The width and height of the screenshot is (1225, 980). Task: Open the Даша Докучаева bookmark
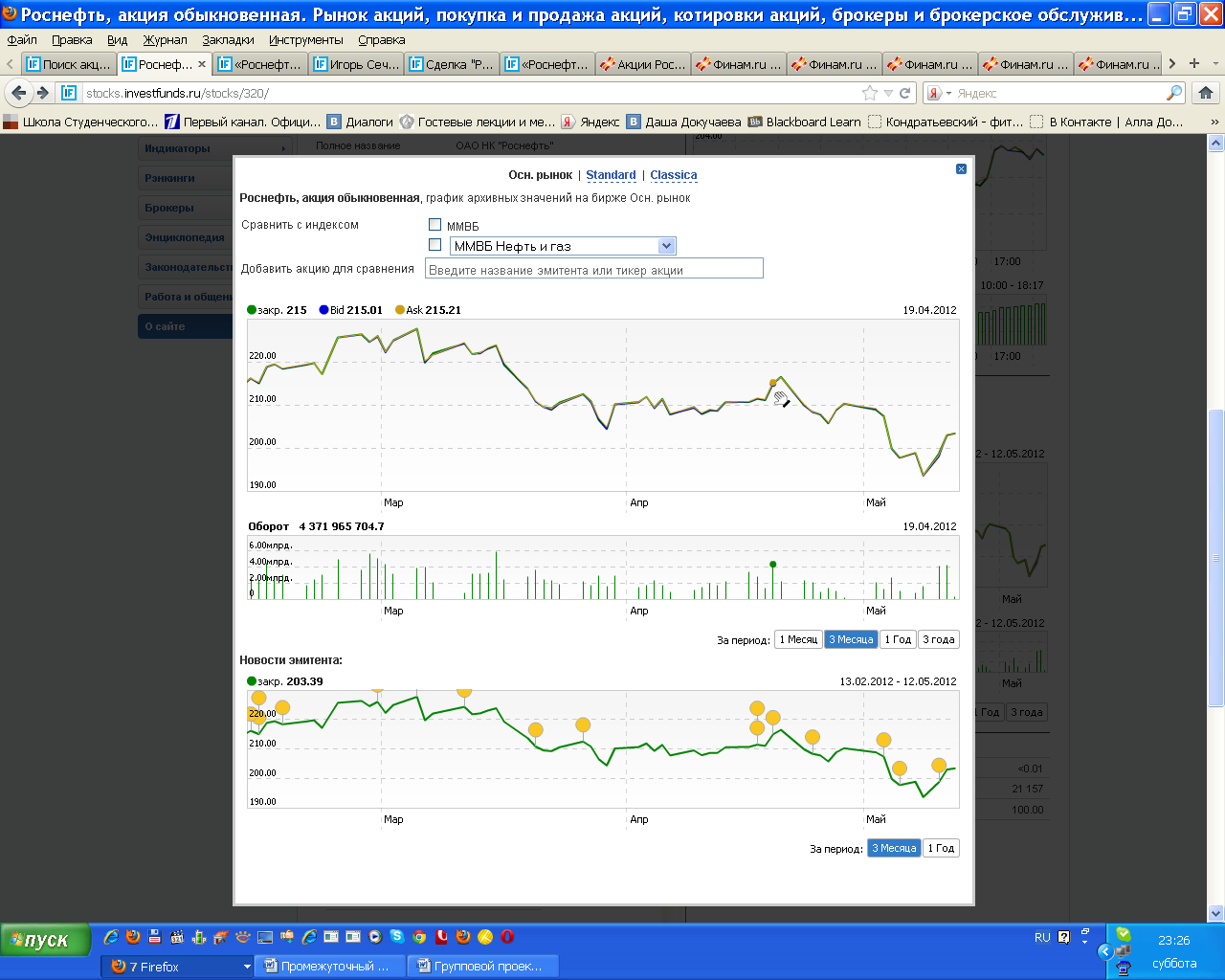pyautogui.click(x=684, y=122)
